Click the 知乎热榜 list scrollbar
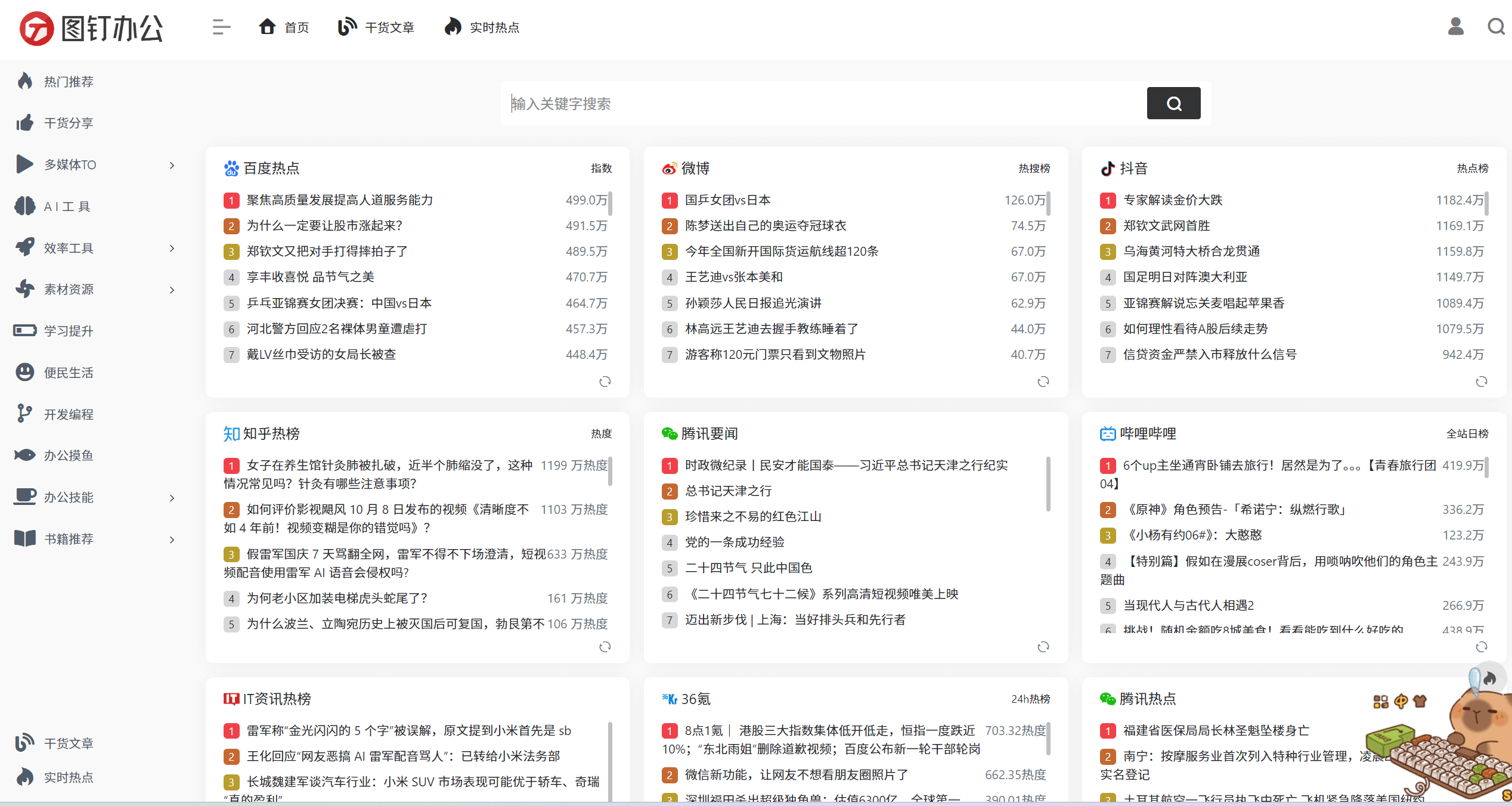This screenshot has width=1512, height=806. 611,471
